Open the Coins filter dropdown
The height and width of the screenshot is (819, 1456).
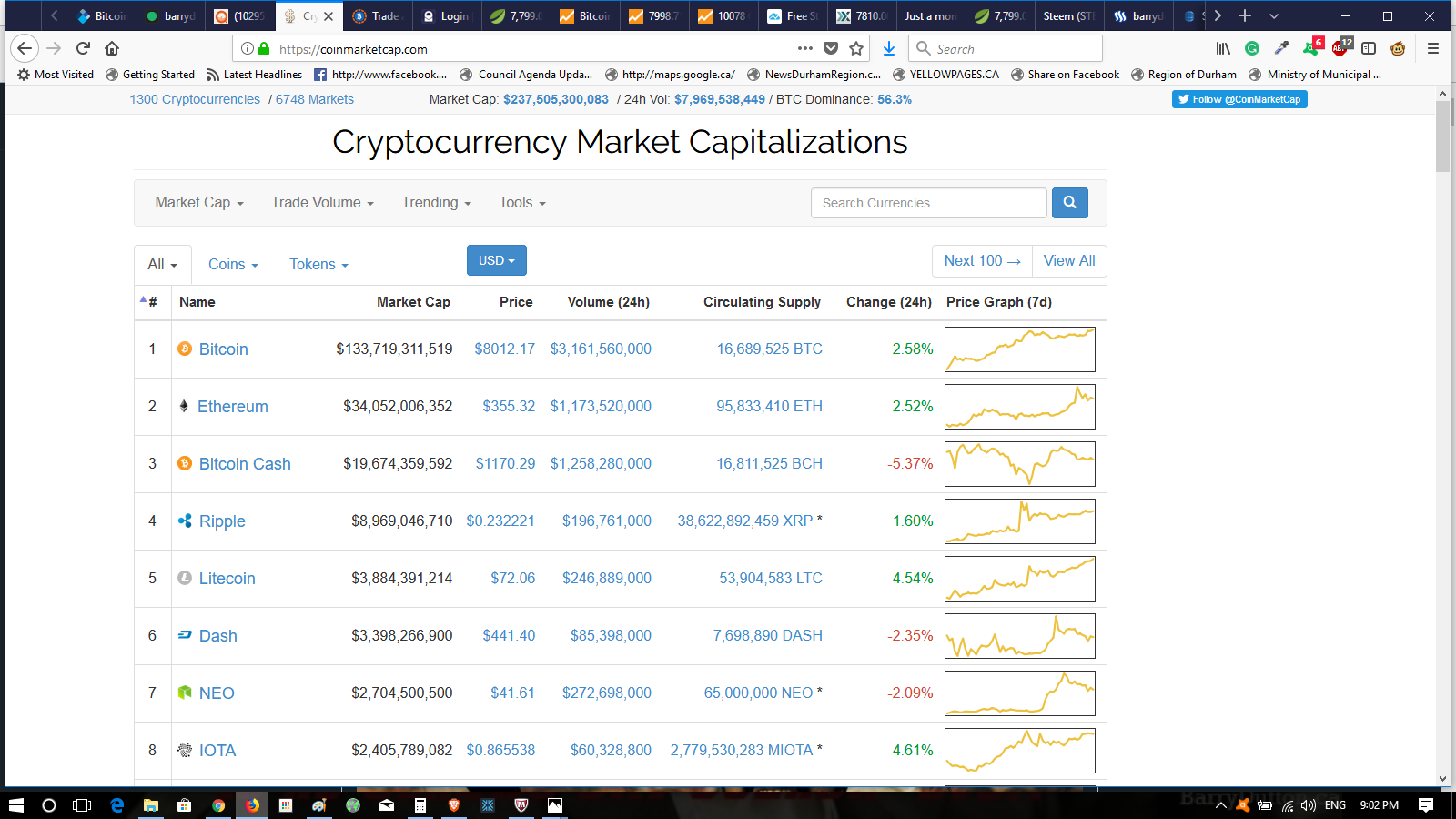coord(233,265)
